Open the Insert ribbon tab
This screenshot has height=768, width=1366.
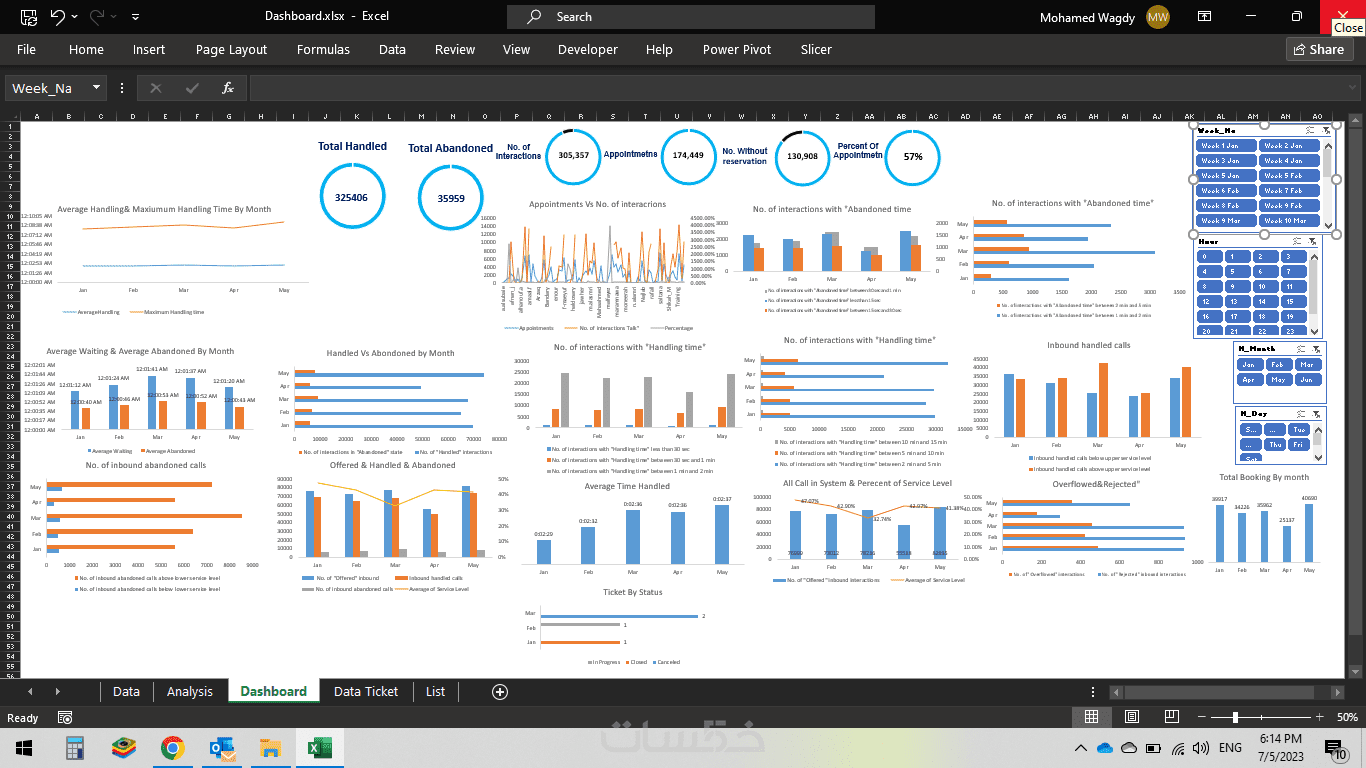(149, 49)
